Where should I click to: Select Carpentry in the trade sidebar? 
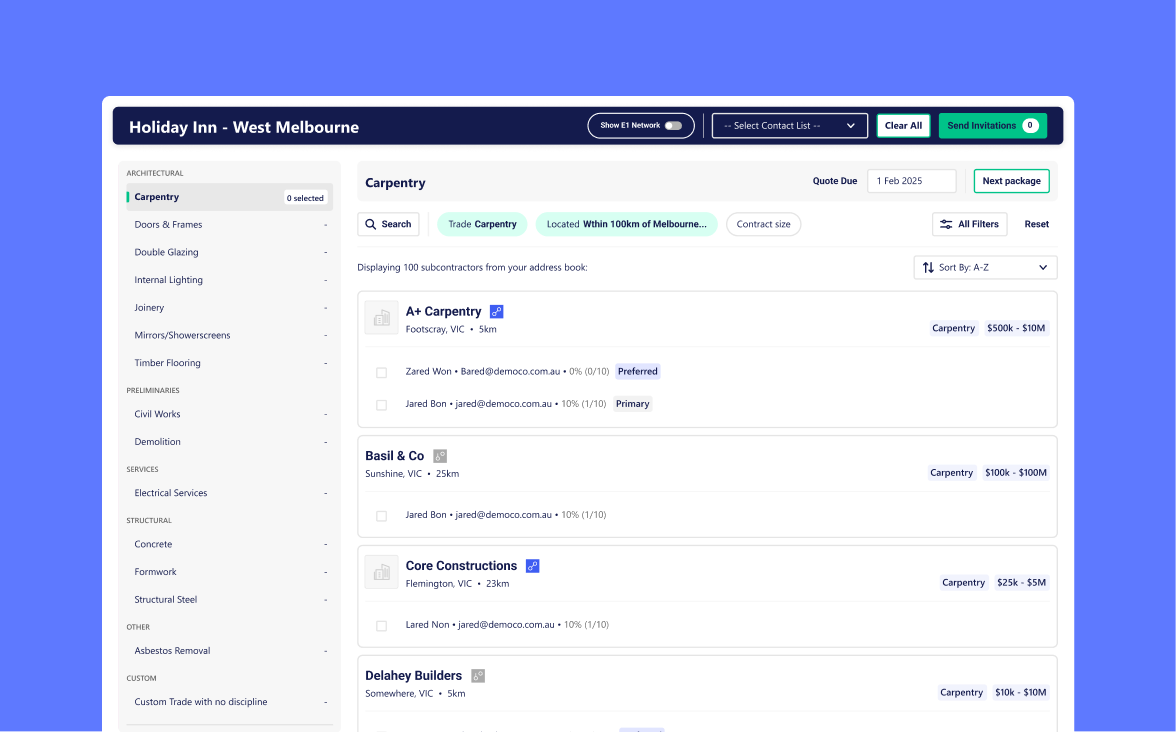(230, 197)
